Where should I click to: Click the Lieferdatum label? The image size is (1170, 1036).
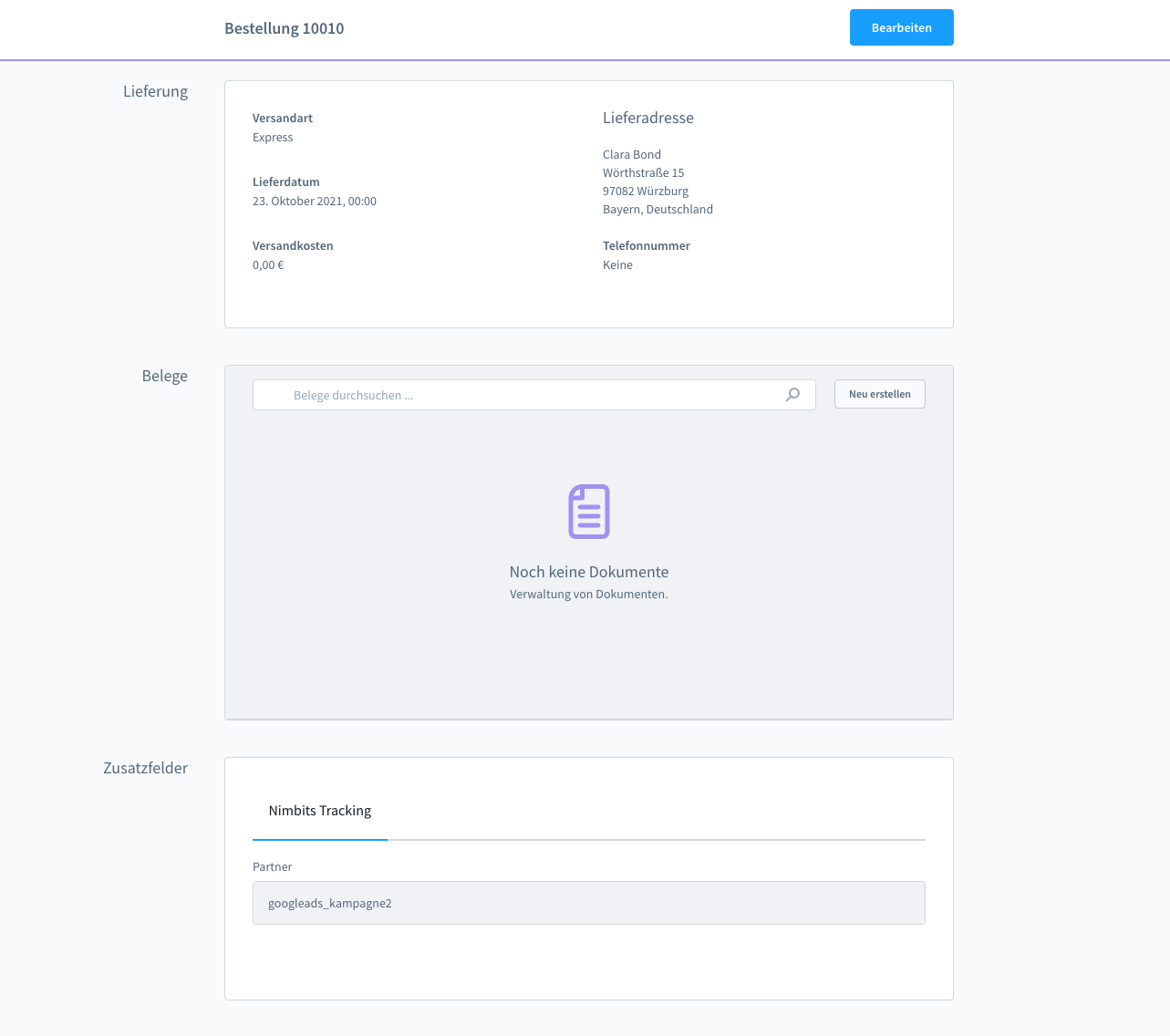(286, 182)
